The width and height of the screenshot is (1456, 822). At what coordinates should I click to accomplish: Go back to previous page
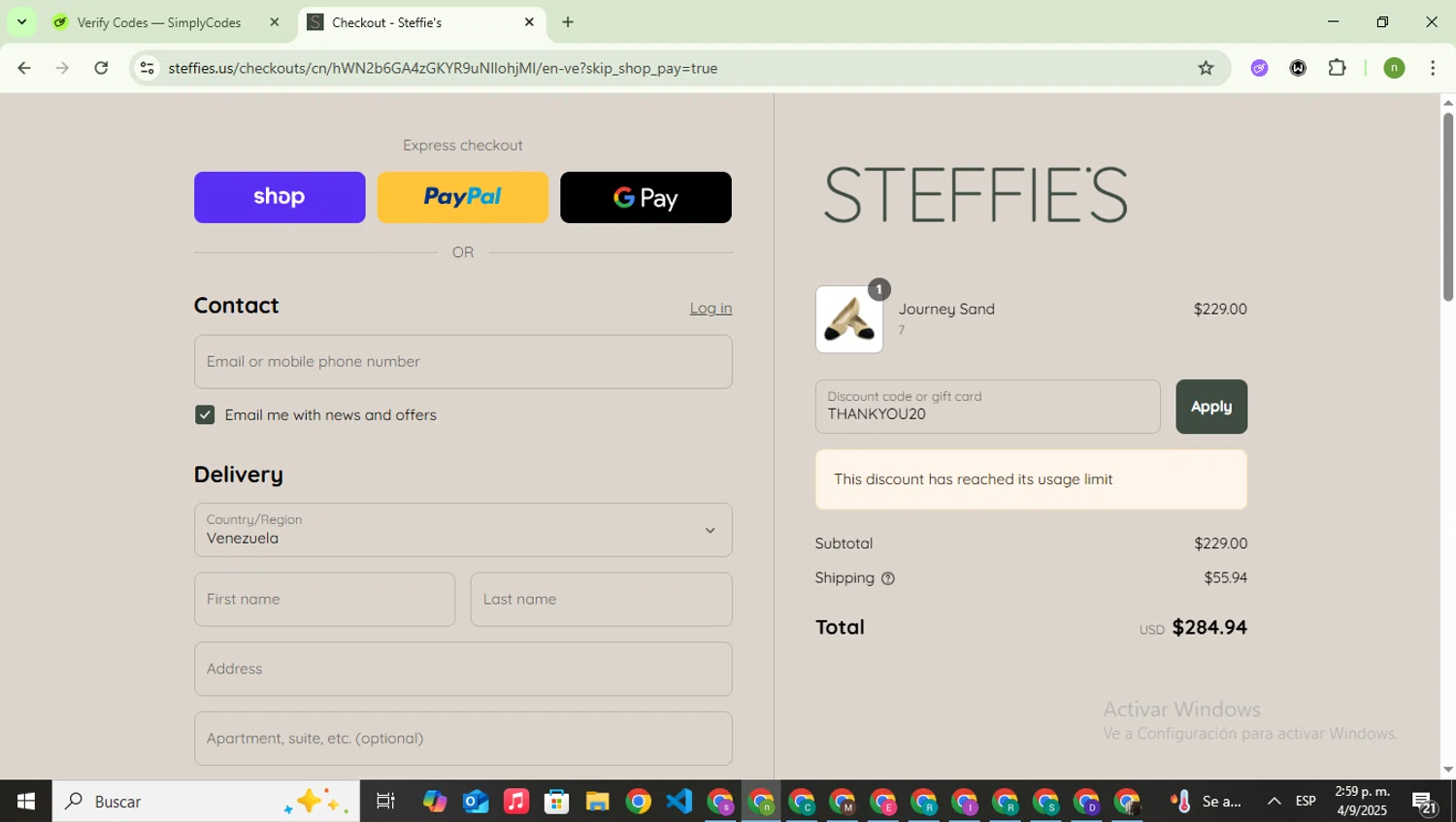24,68
